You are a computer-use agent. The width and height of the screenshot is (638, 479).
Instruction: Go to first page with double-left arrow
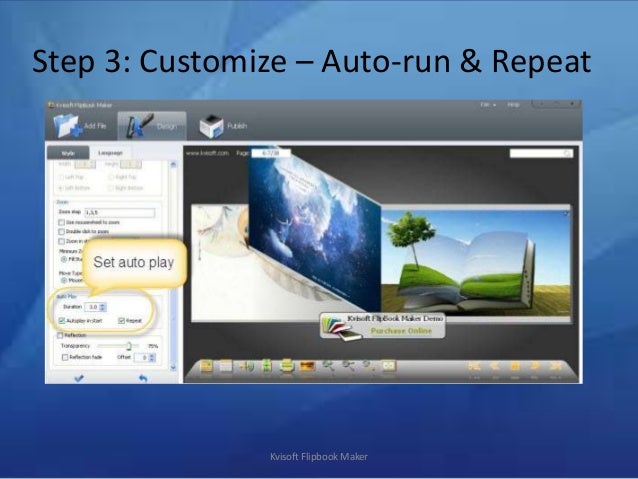(x=474, y=367)
